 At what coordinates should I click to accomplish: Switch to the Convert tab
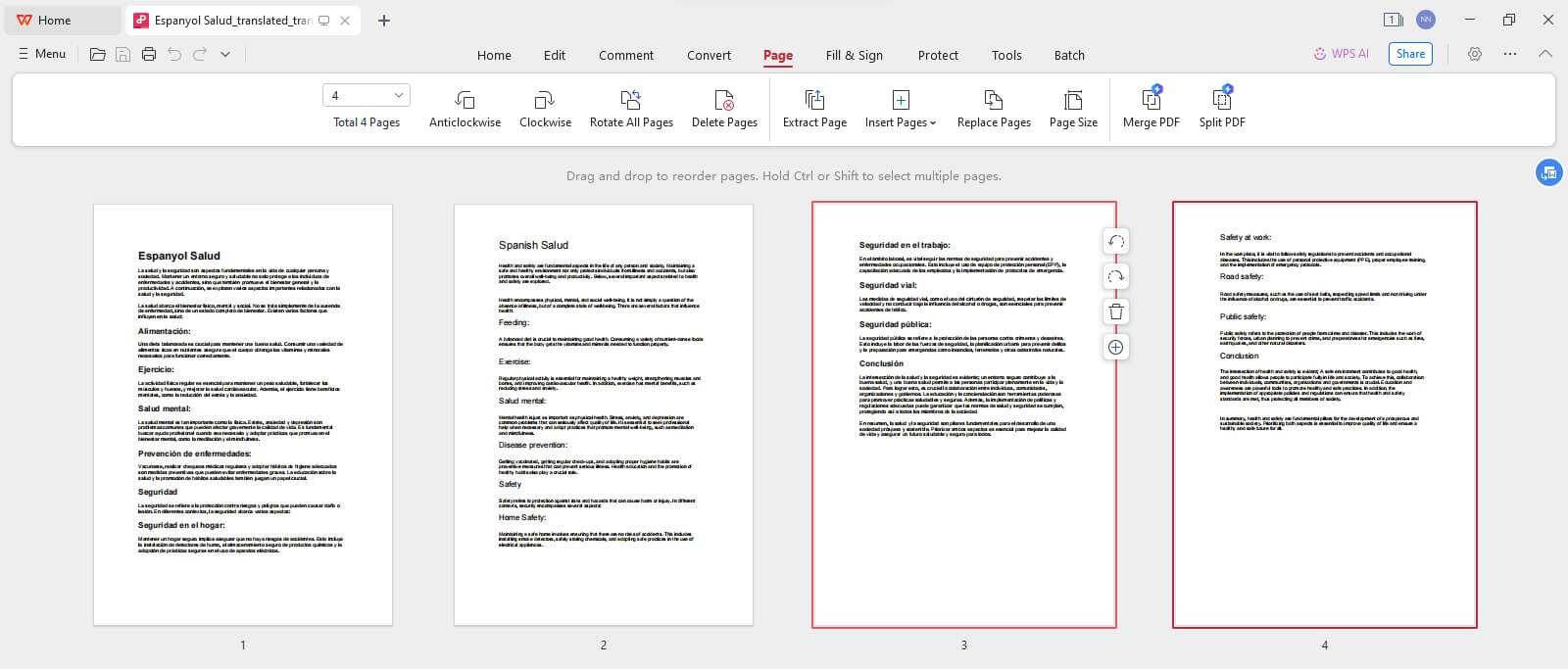click(709, 55)
